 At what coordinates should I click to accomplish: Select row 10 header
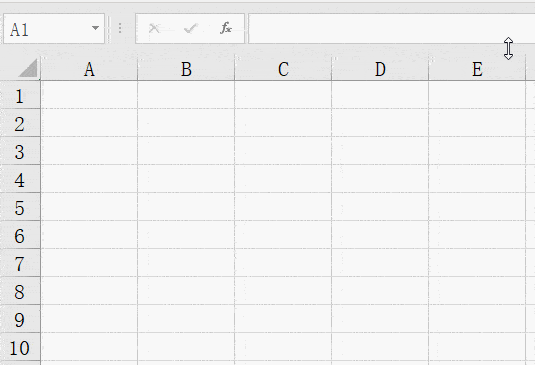coord(20,347)
